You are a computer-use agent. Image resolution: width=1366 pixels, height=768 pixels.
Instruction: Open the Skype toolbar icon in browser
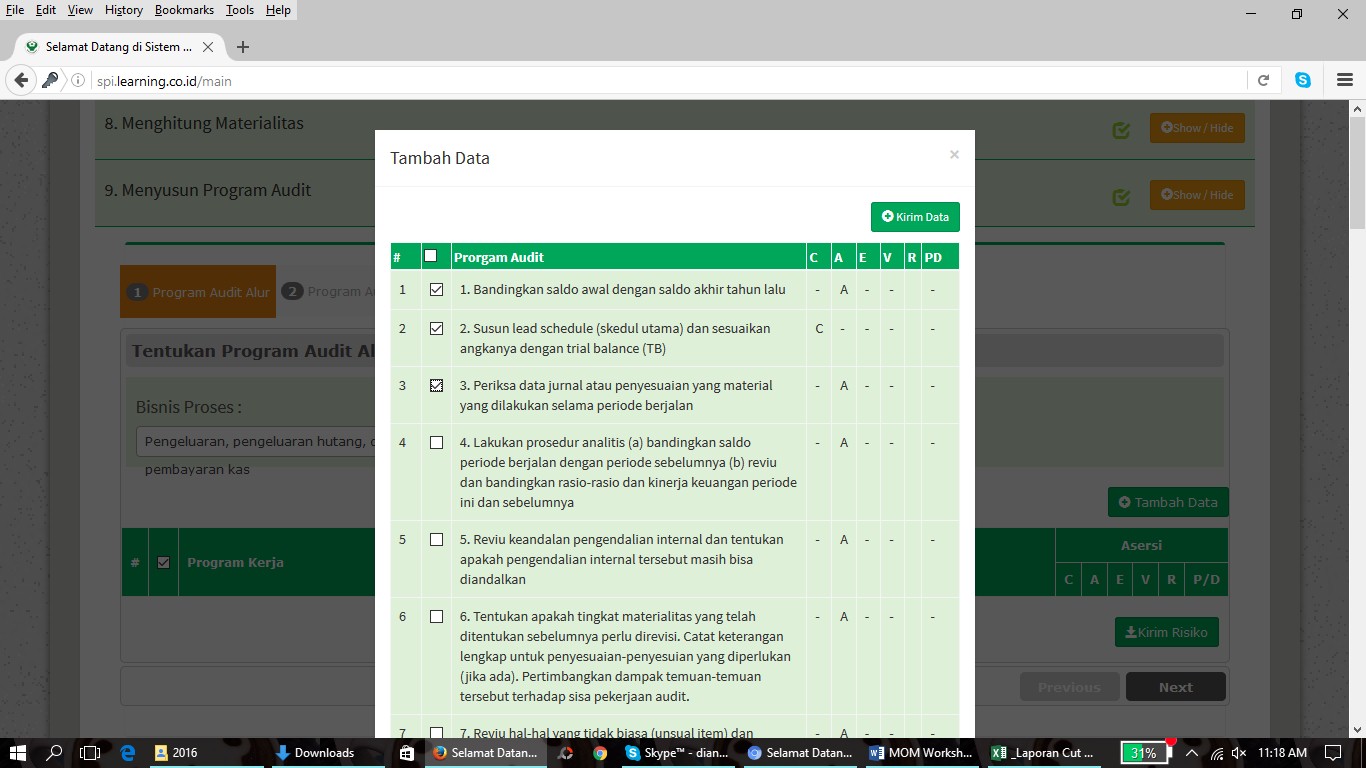tap(1303, 80)
